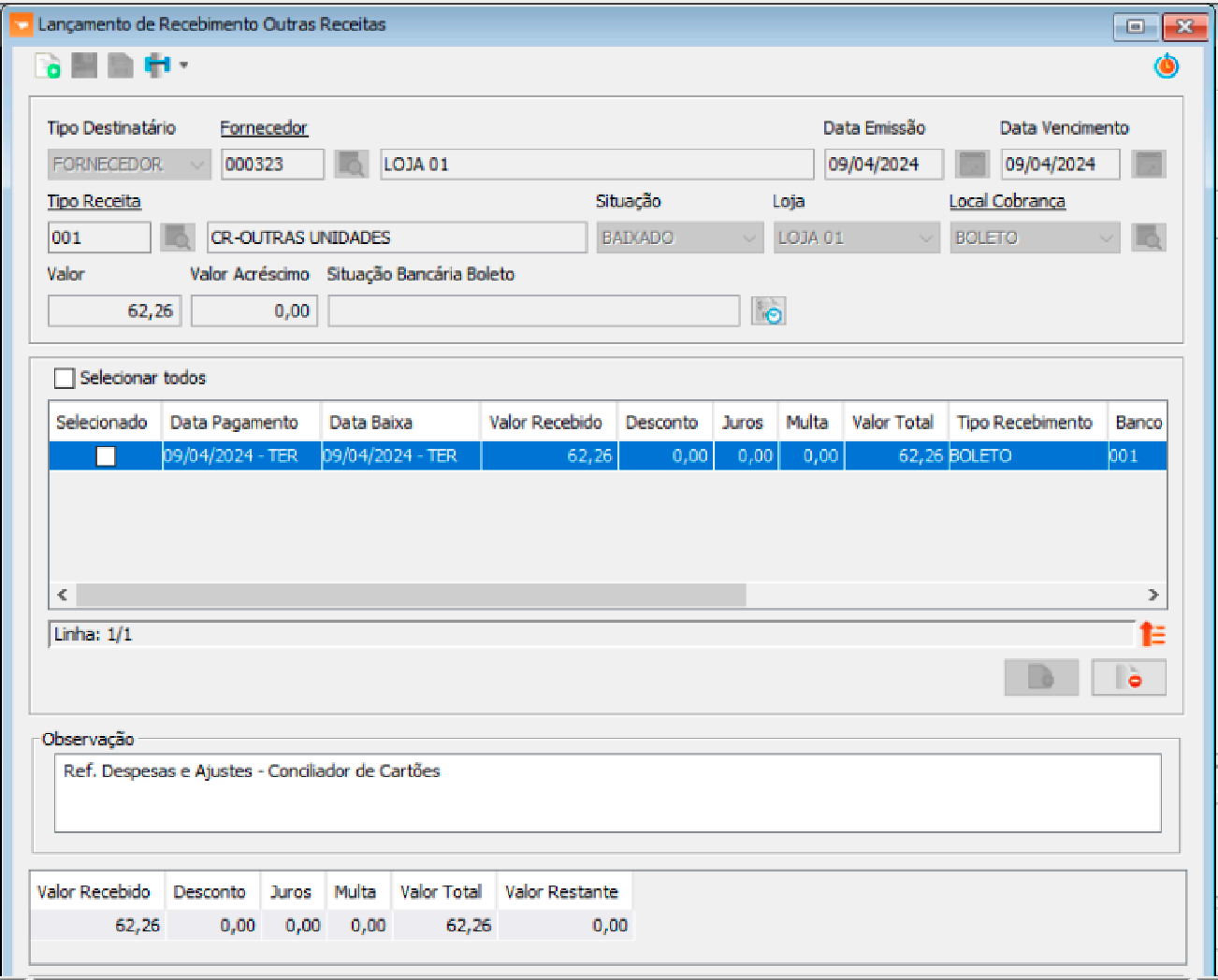The image size is (1218, 980).
Task: Click the print toolbar icon
Action: (x=157, y=65)
